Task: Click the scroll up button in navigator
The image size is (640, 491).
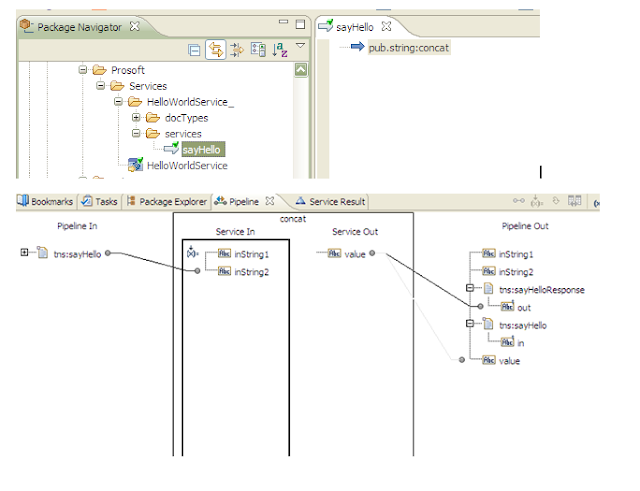Action: [301, 70]
